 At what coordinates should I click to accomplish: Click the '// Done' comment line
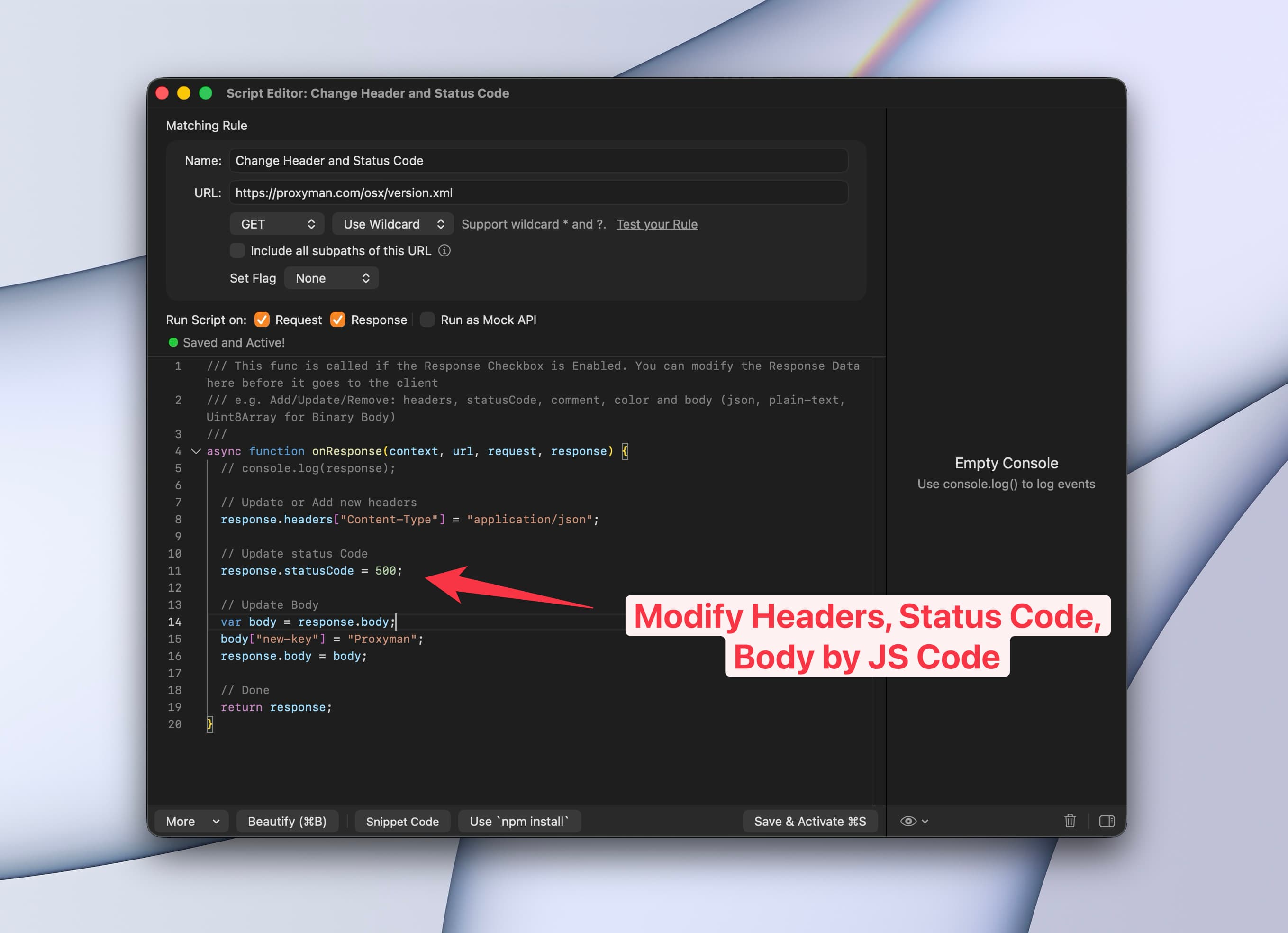pos(245,690)
